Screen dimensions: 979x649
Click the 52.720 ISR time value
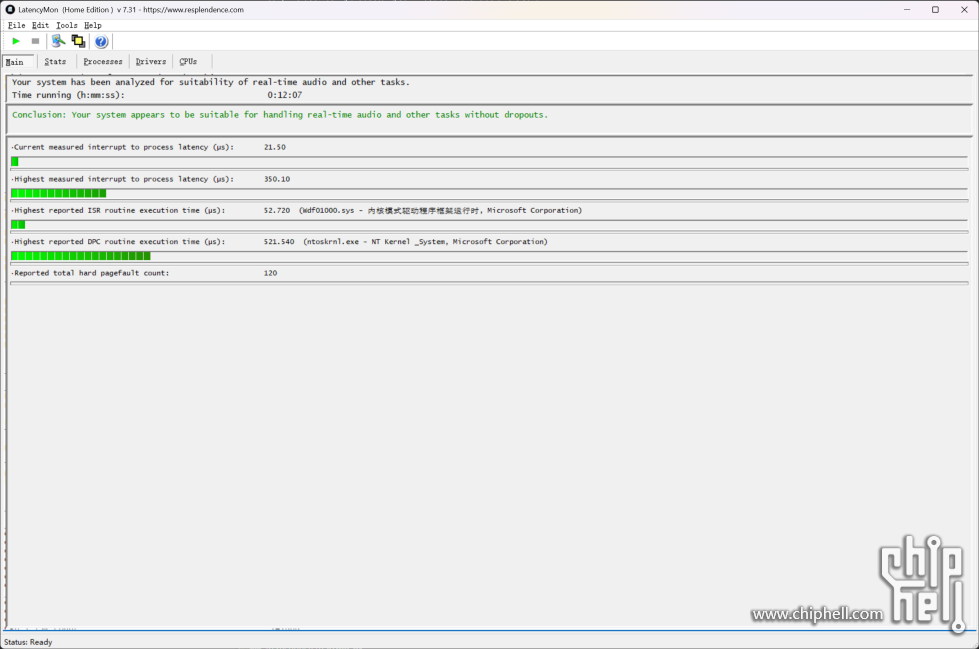[277, 211]
